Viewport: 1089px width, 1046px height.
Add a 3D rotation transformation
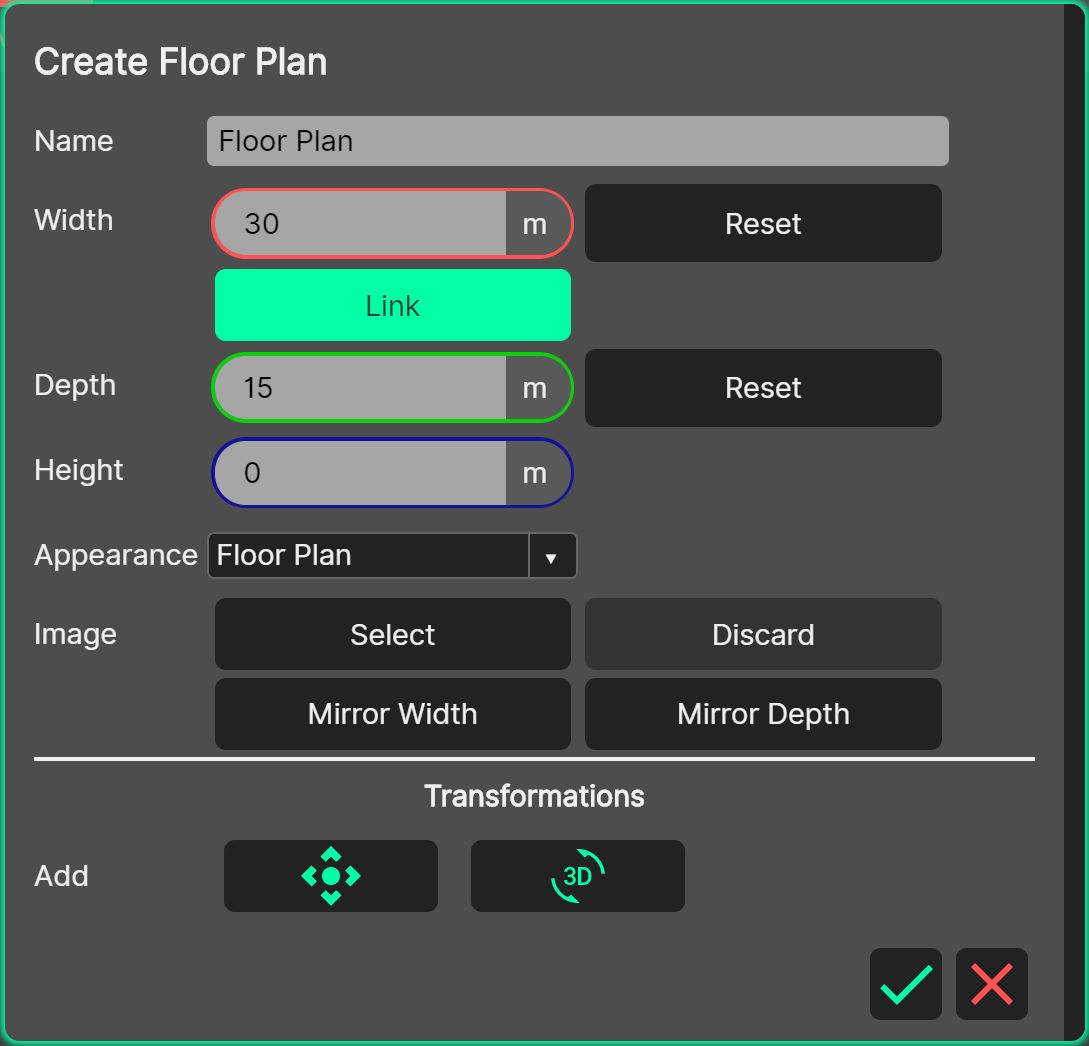coord(577,876)
